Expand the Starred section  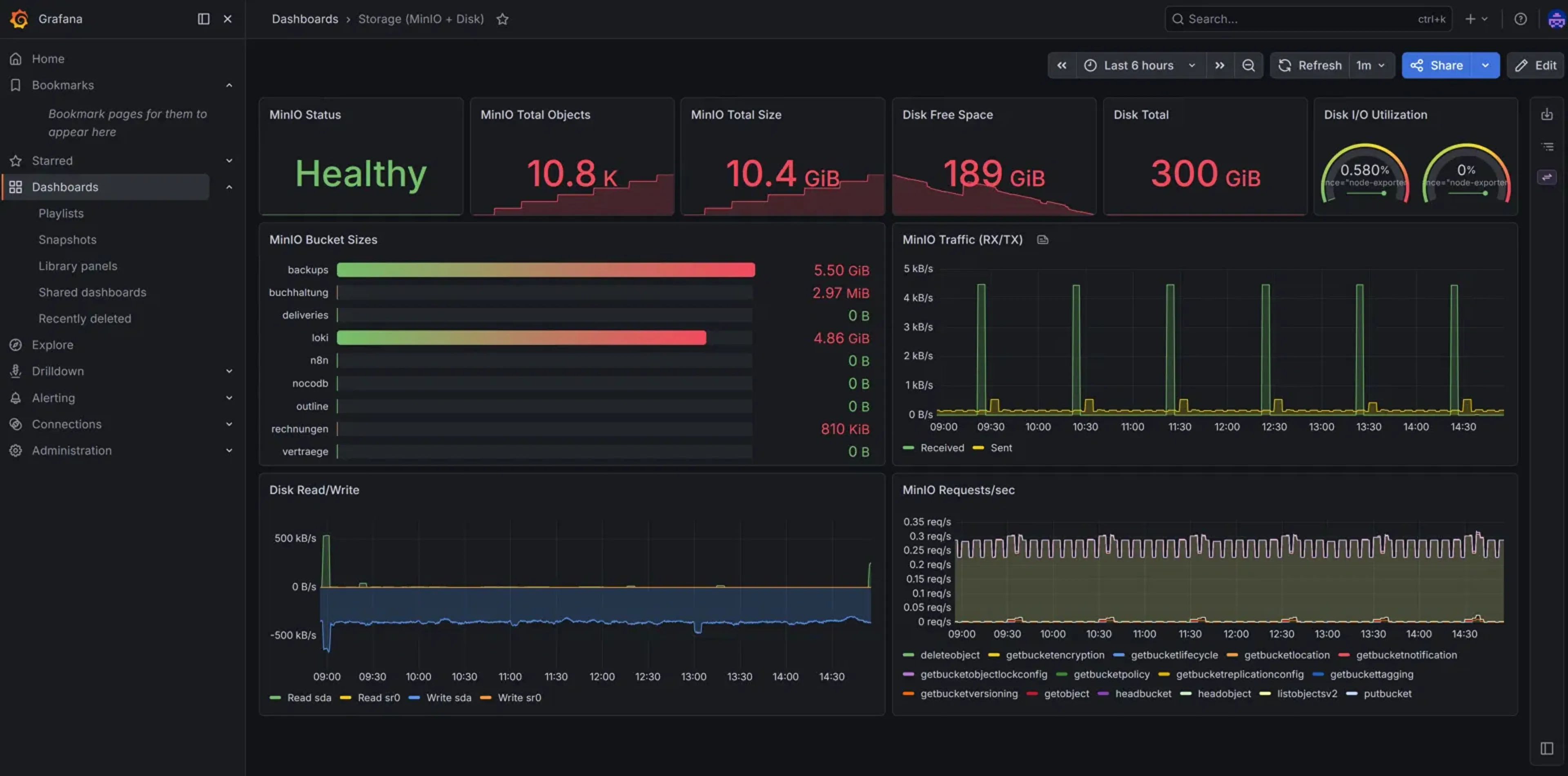pyautogui.click(x=229, y=161)
